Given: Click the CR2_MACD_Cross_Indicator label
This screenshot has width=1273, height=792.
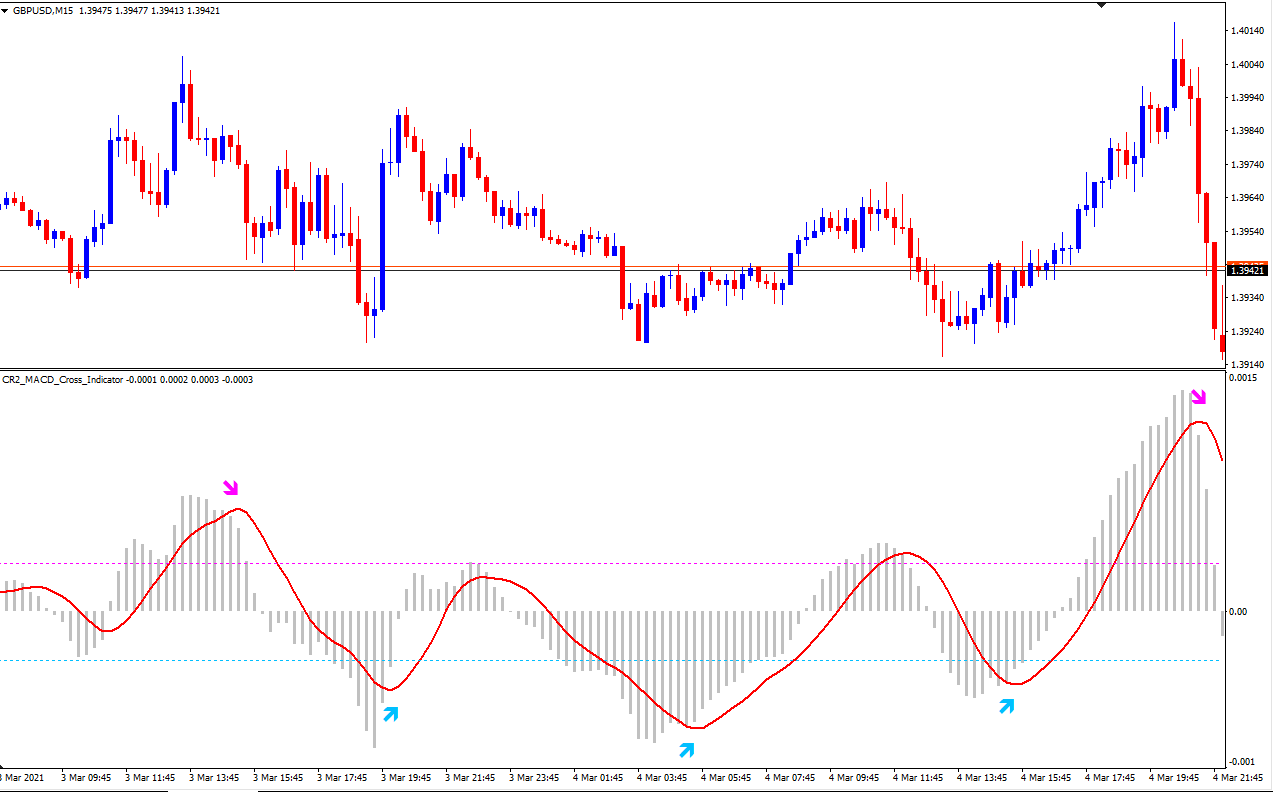Looking at the screenshot, I should (63, 380).
